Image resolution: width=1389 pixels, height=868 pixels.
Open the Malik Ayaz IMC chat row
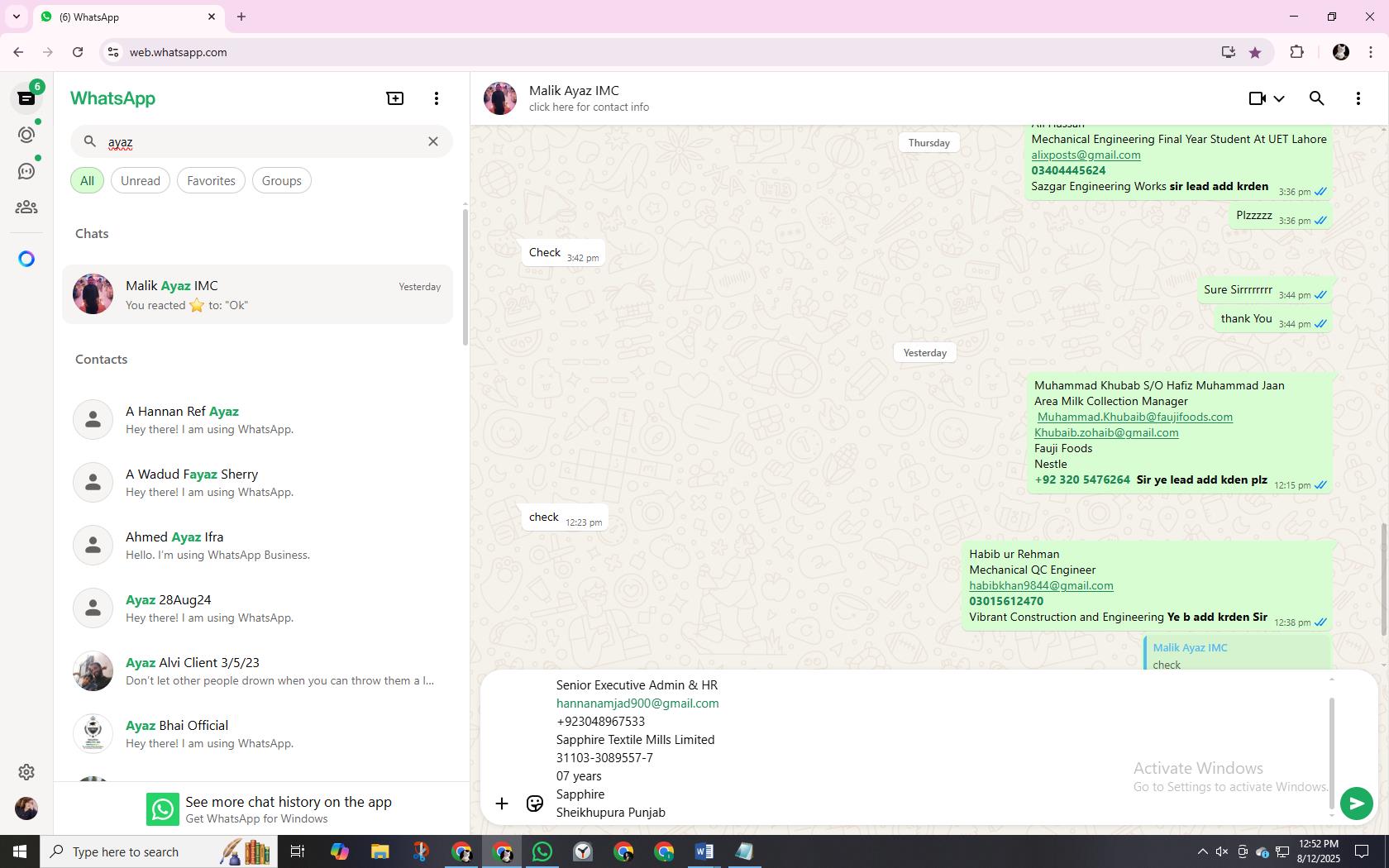click(x=257, y=294)
